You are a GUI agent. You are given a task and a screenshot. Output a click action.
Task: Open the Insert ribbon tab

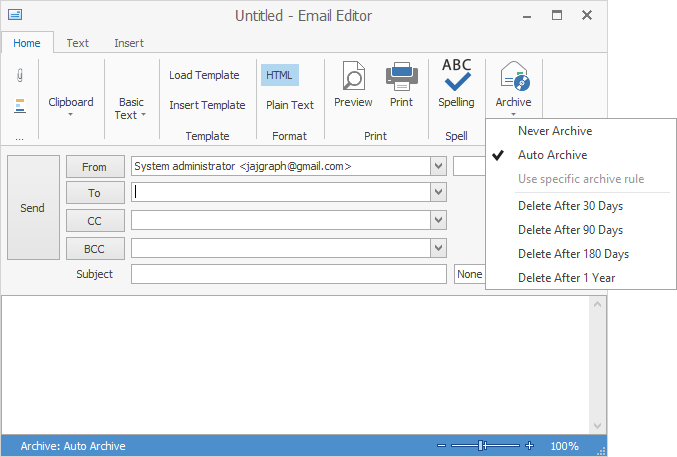(x=128, y=43)
